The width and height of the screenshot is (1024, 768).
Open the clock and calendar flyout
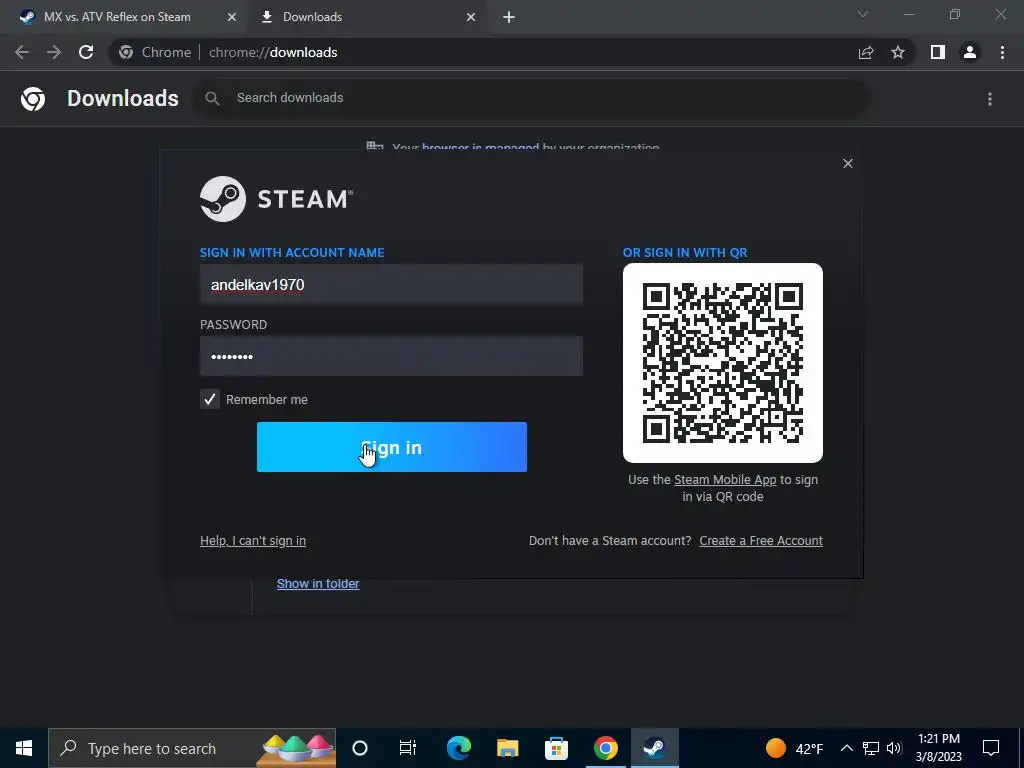point(938,748)
